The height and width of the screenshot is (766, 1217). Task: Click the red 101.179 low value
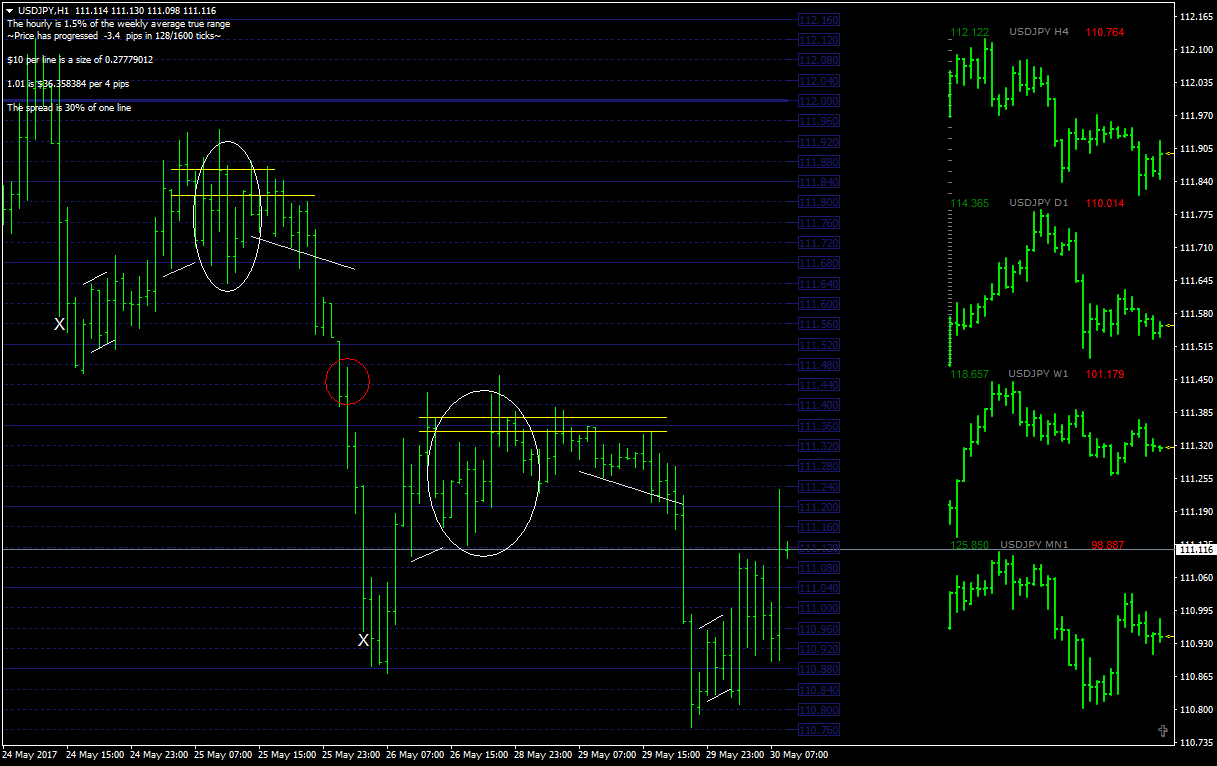(x=1104, y=374)
